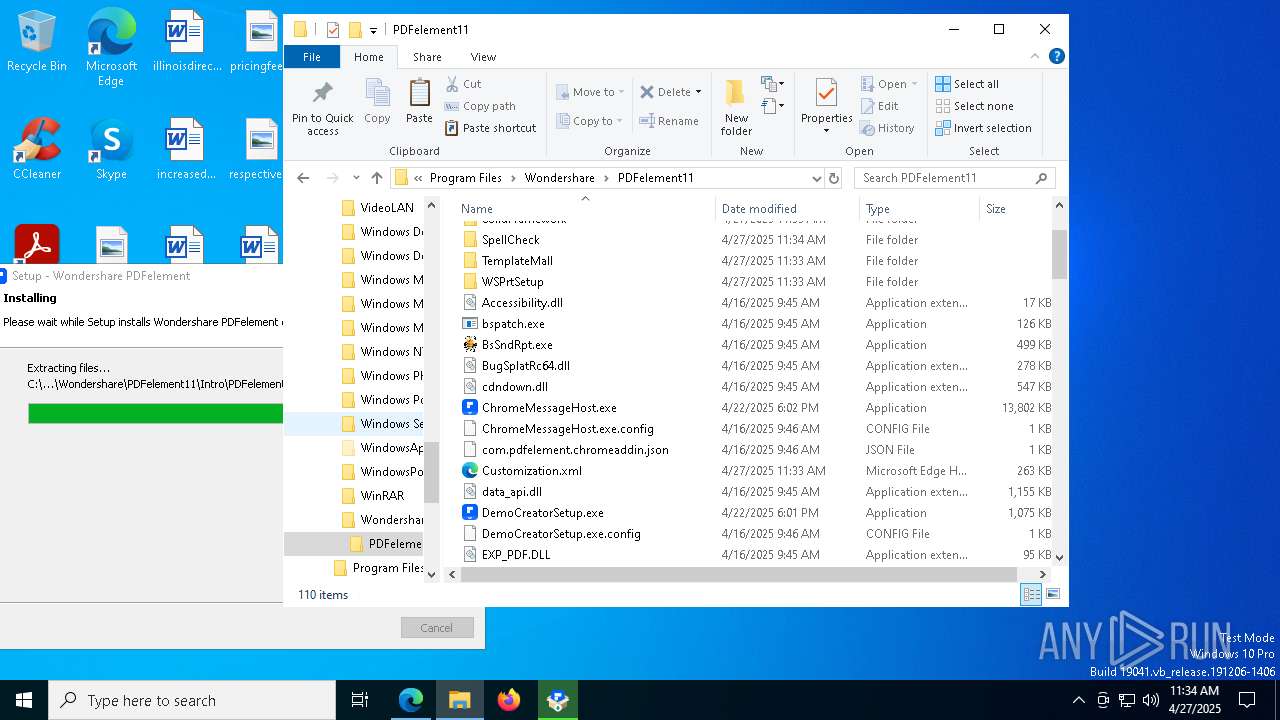Select BsSndRpt.exe file
Viewport: 1280px width, 720px height.
click(x=516, y=345)
